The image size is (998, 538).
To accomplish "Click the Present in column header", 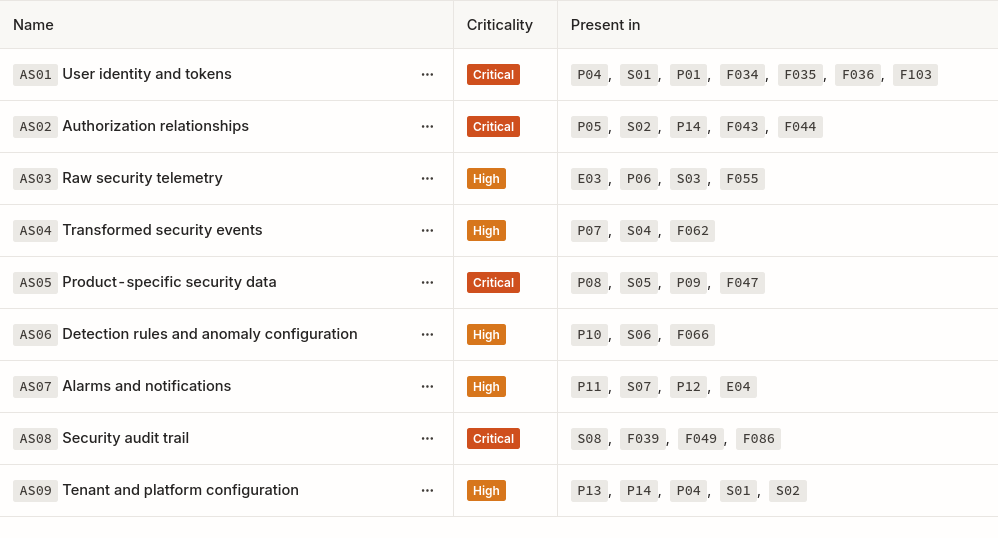I will click(605, 25).
